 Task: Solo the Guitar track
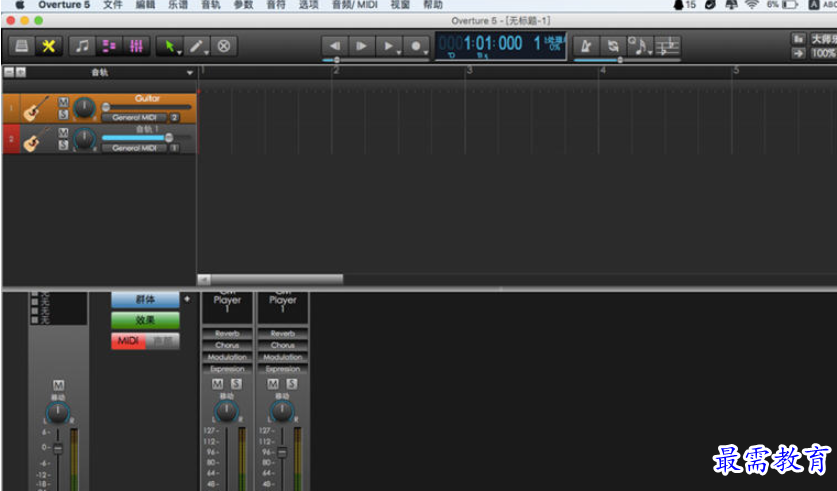point(63,114)
